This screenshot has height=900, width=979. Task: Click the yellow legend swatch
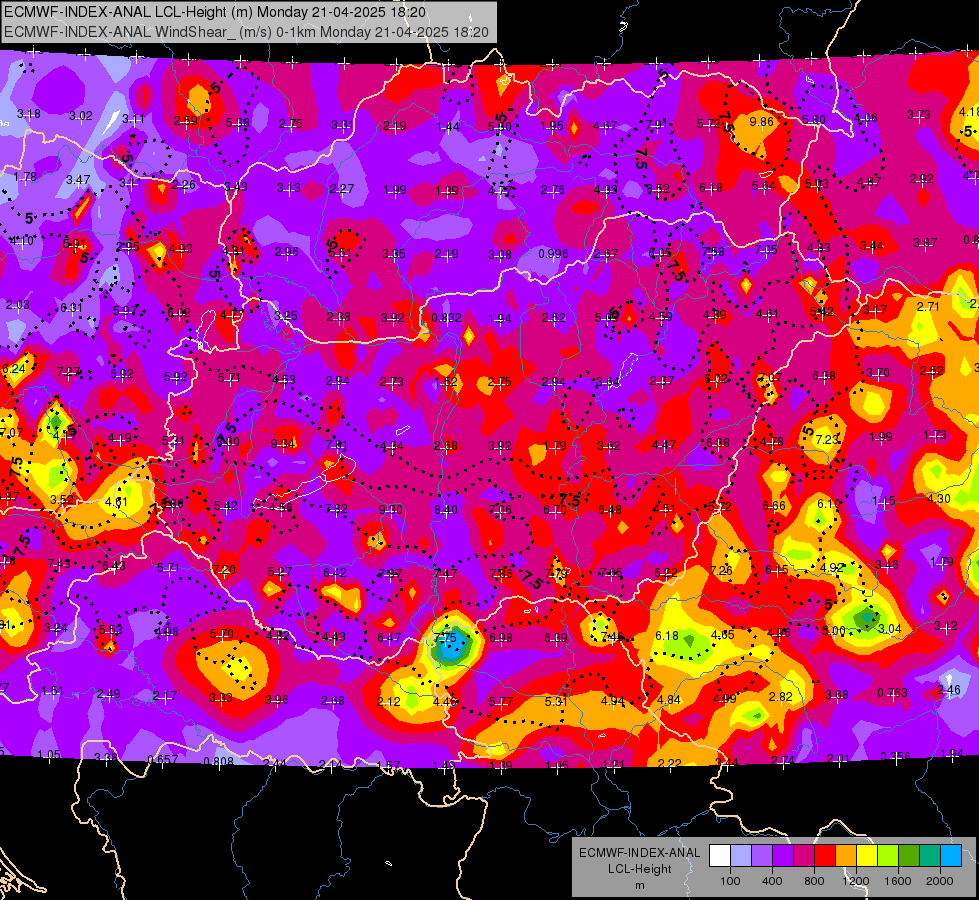(x=867, y=856)
